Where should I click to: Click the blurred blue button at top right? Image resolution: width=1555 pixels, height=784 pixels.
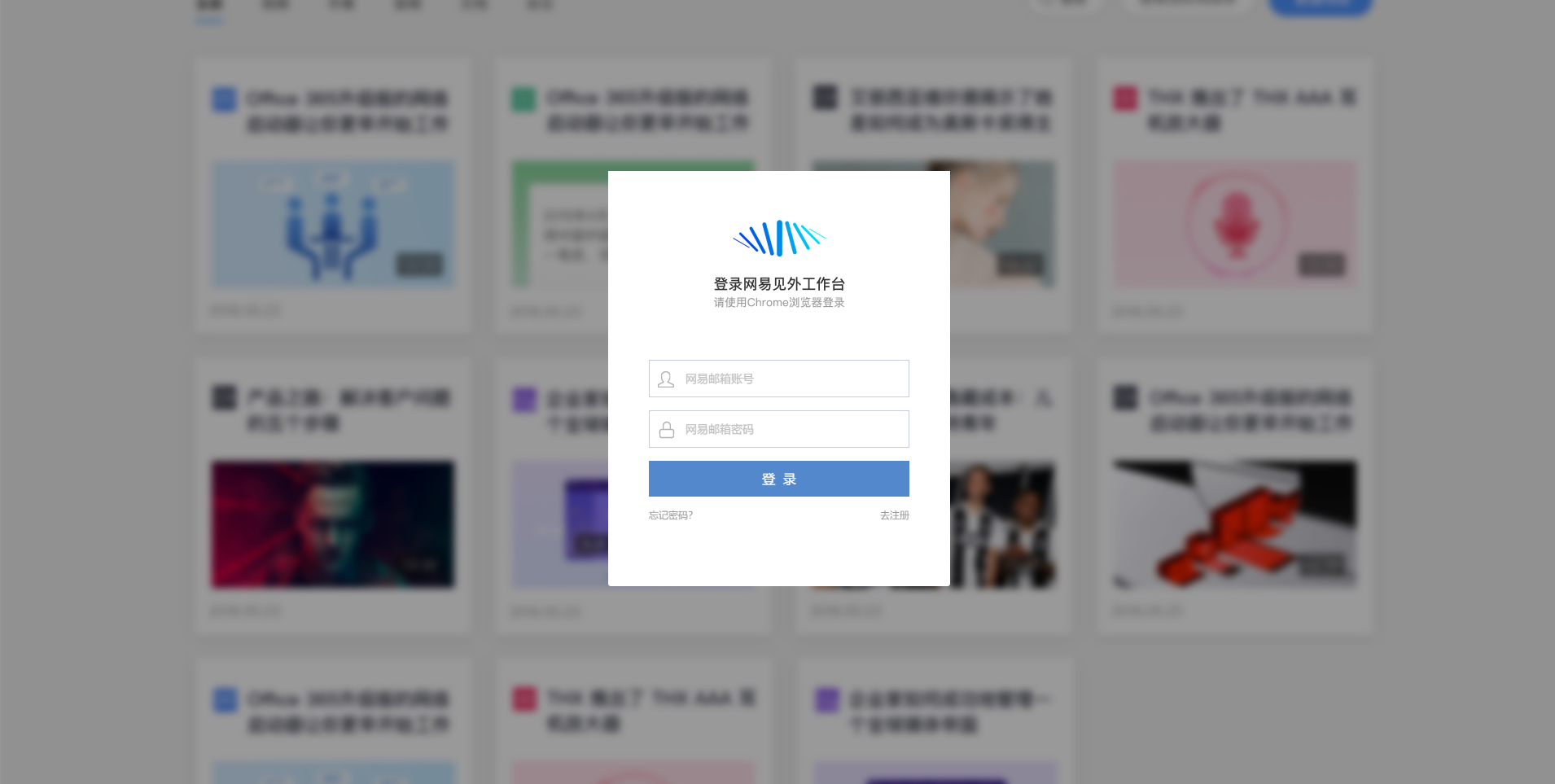point(1321,7)
